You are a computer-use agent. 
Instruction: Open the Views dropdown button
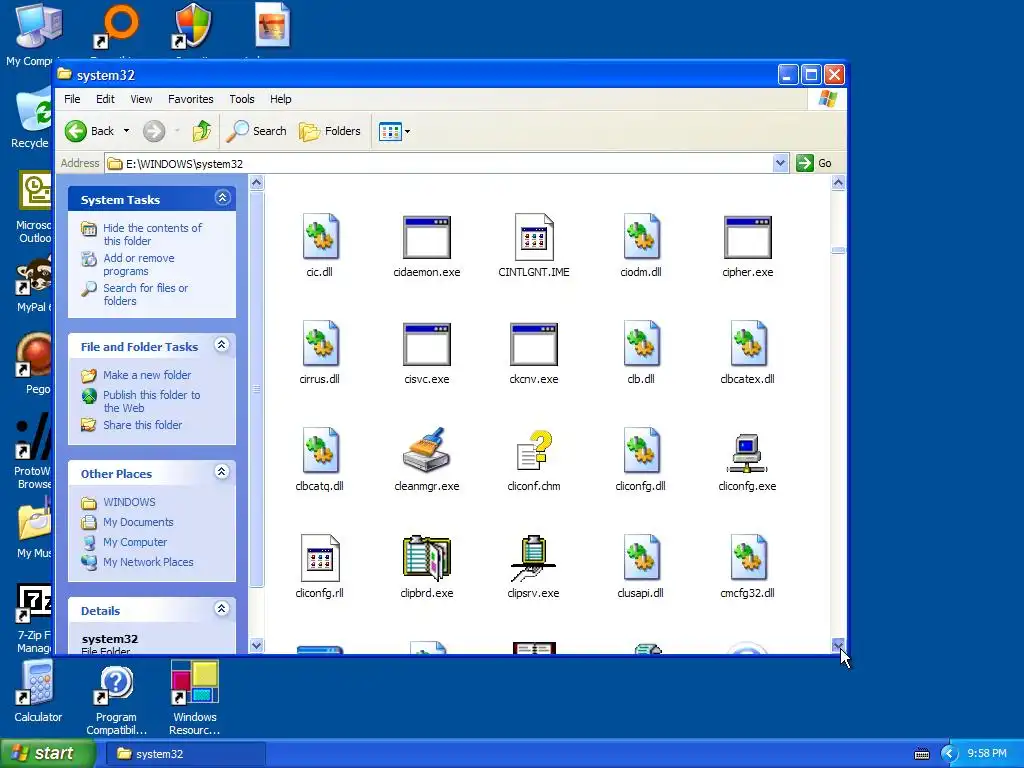click(394, 131)
